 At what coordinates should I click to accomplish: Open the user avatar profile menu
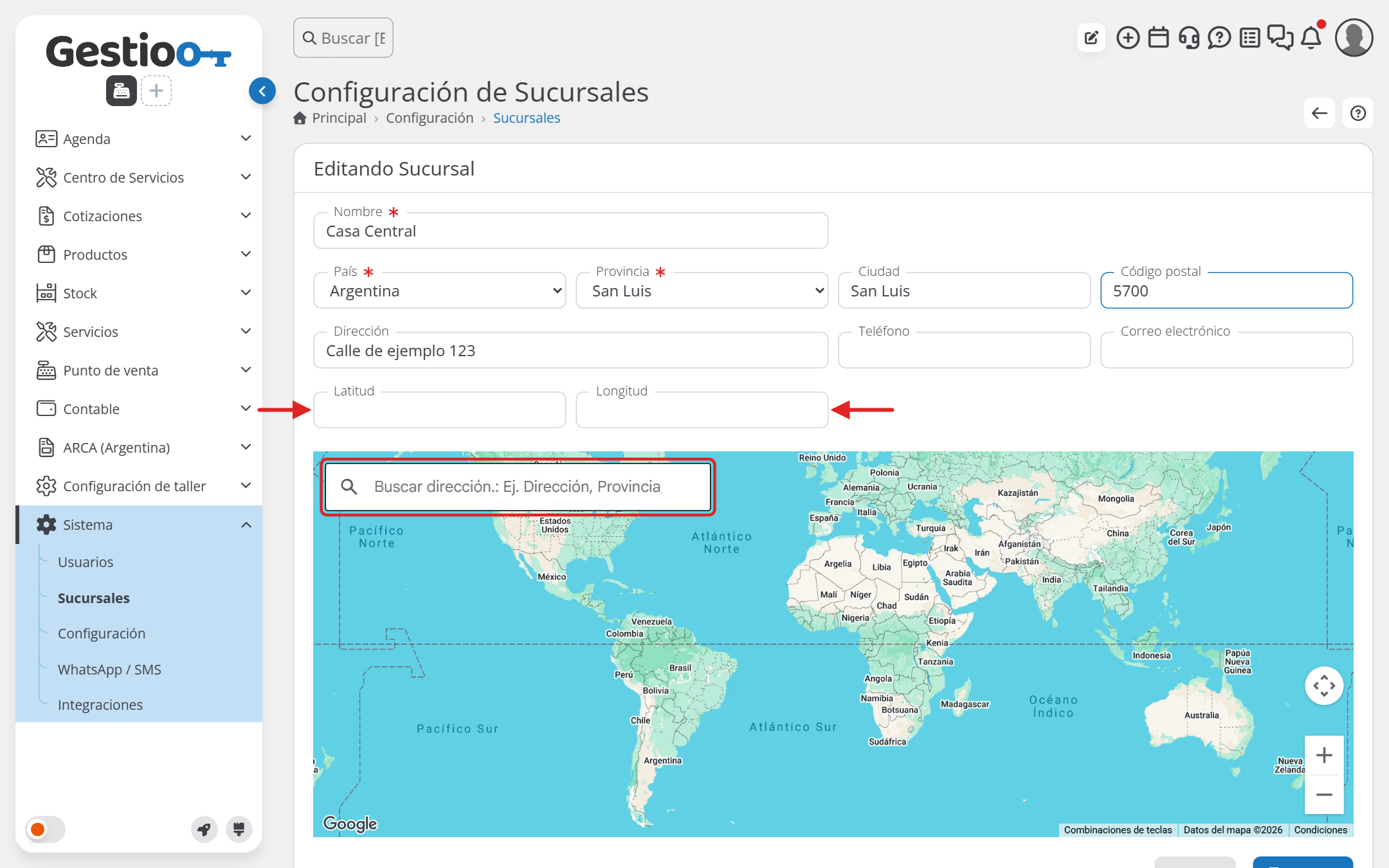[x=1354, y=38]
